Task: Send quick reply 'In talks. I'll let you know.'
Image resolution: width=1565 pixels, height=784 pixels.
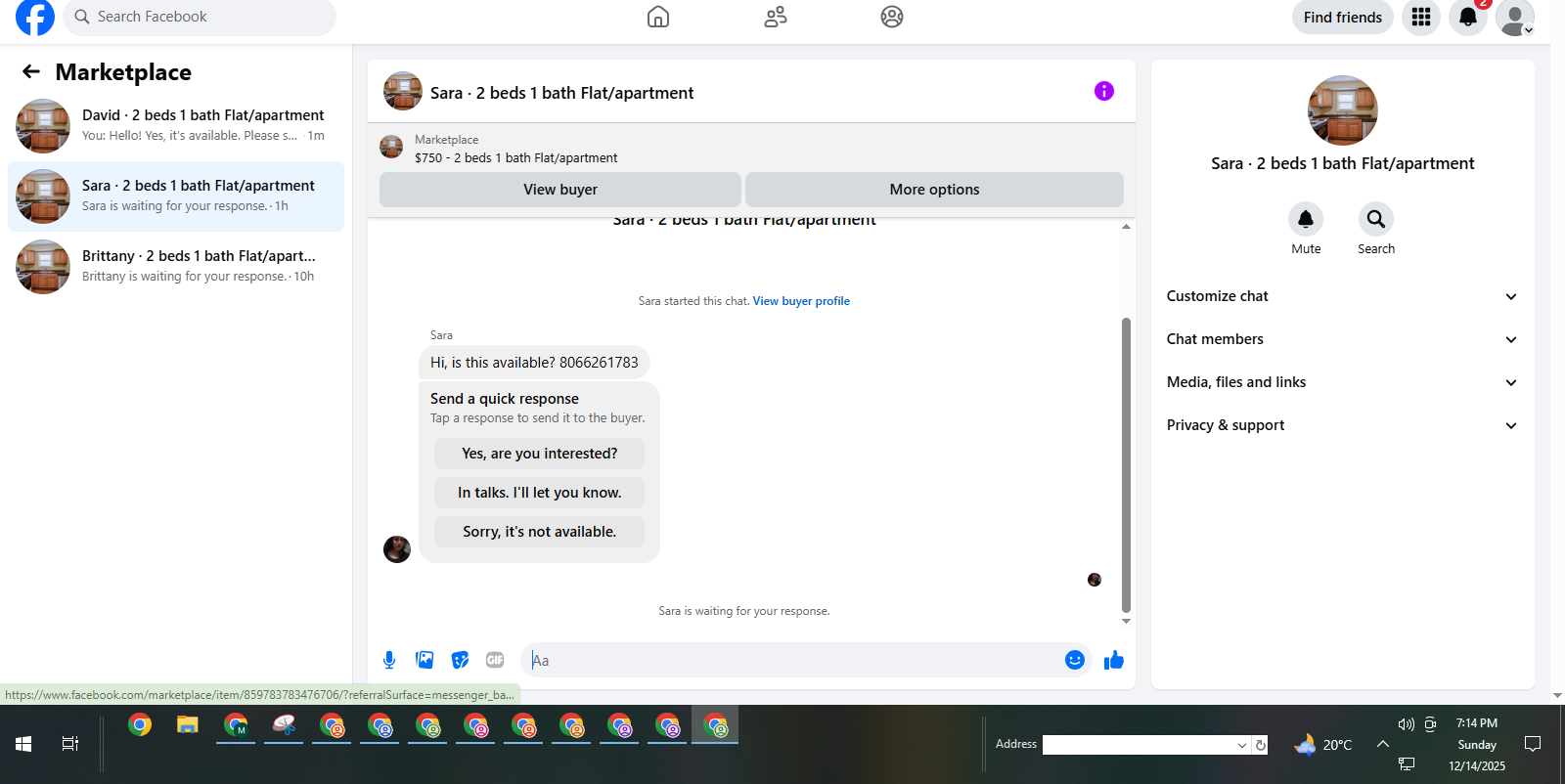Action: pos(539,493)
